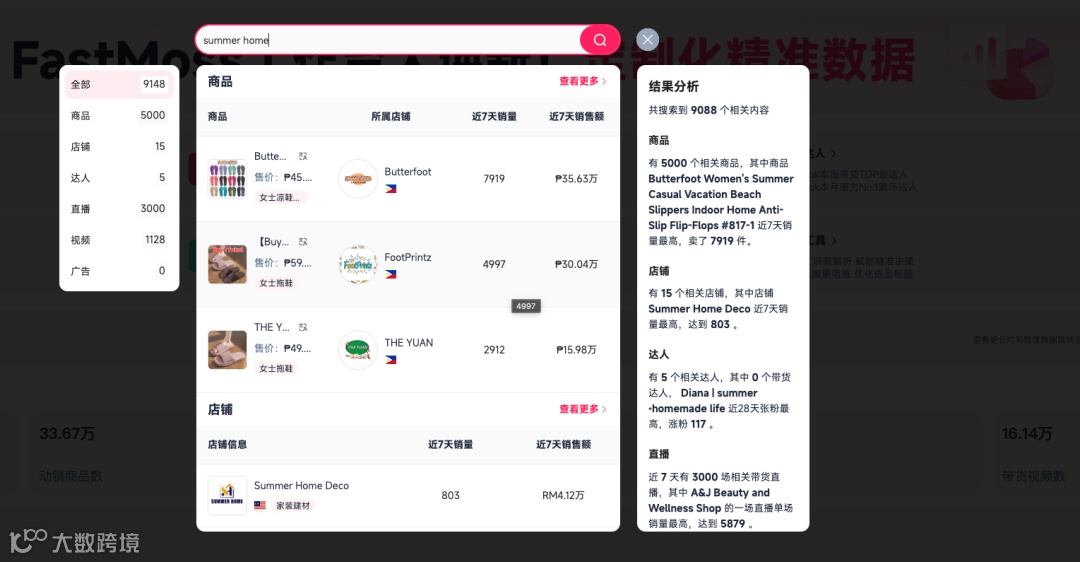
Task: Open the FootPrintz shop logo
Action: coord(358,264)
